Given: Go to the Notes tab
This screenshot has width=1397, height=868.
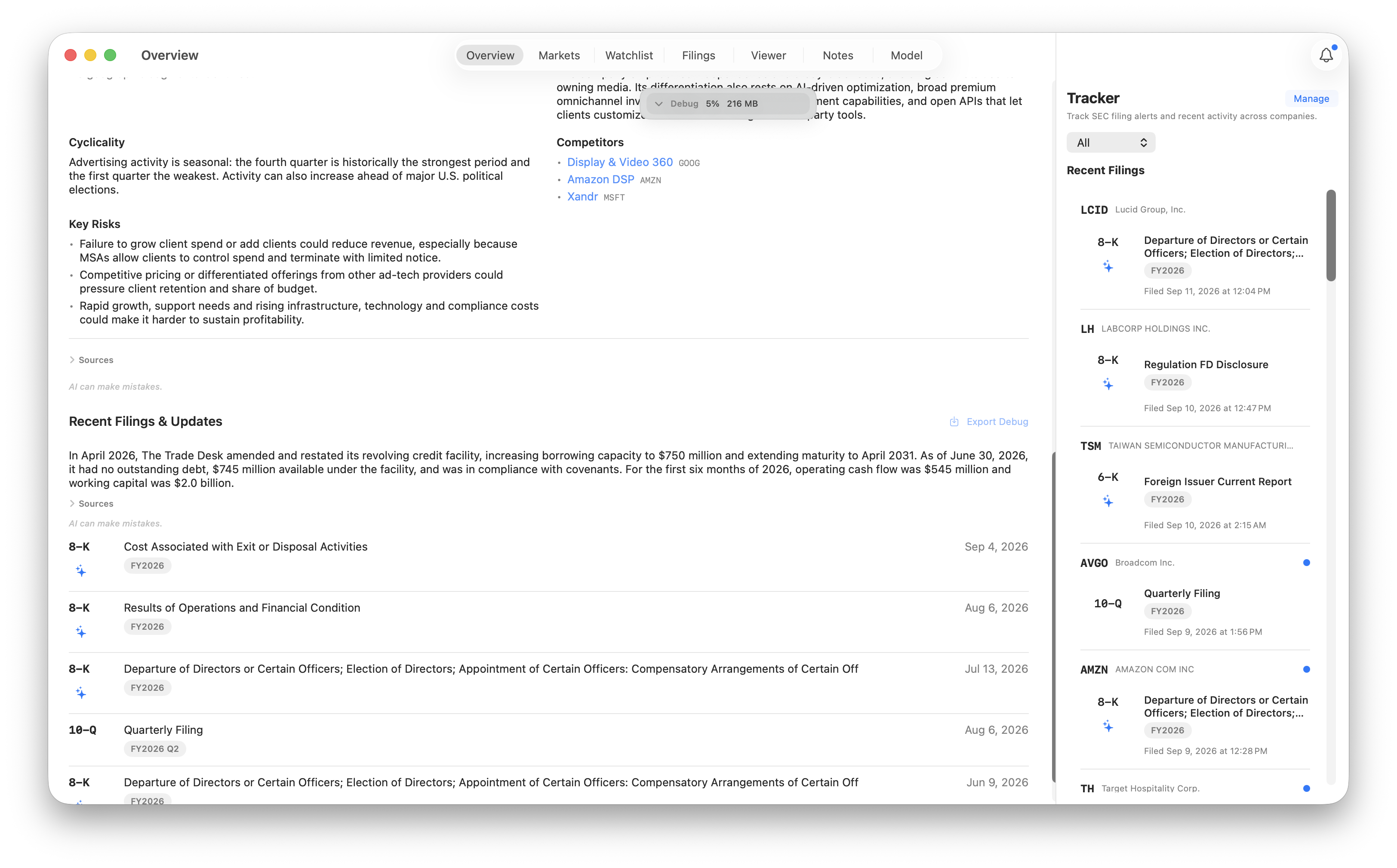Looking at the screenshot, I should [x=837, y=55].
